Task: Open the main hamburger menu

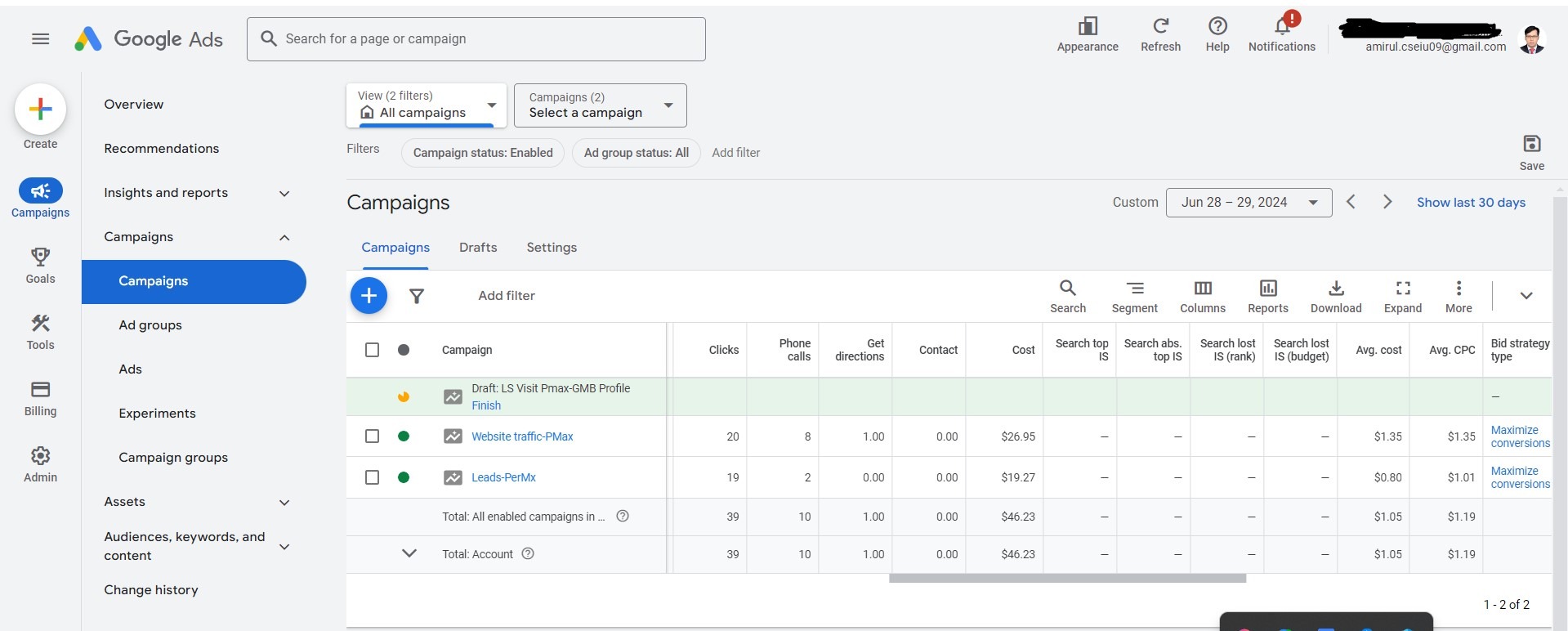Action: coord(40,38)
